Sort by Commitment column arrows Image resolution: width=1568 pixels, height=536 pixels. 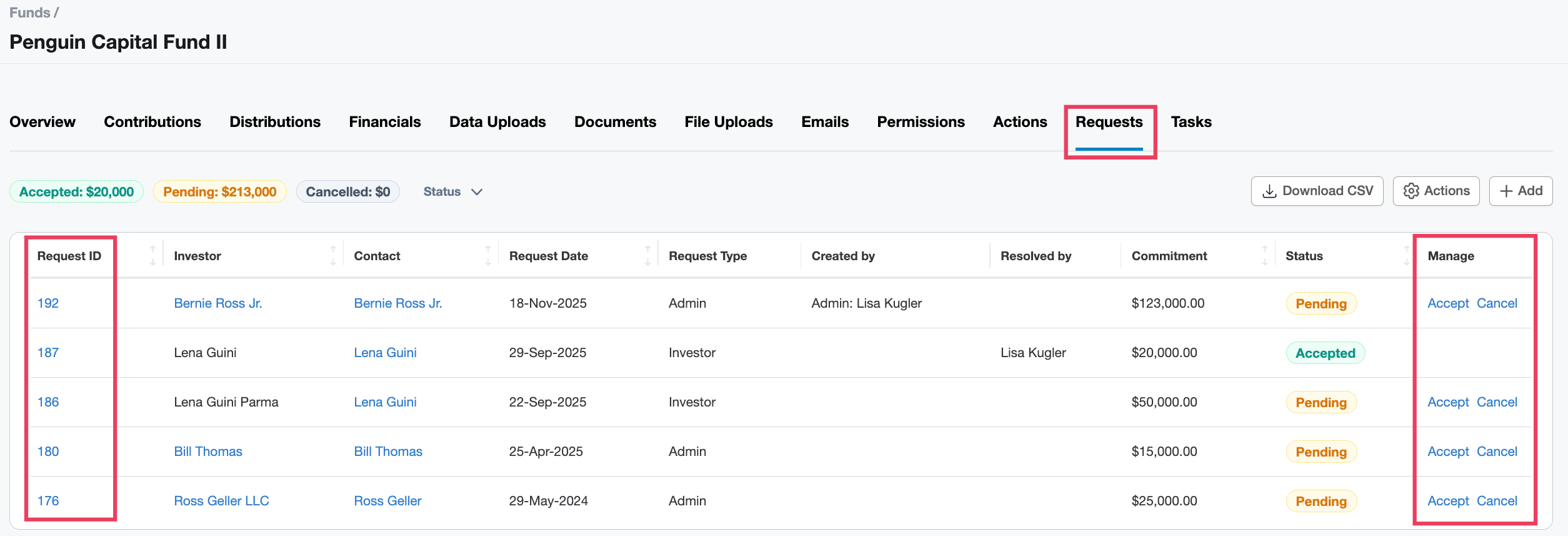pyautogui.click(x=1264, y=256)
